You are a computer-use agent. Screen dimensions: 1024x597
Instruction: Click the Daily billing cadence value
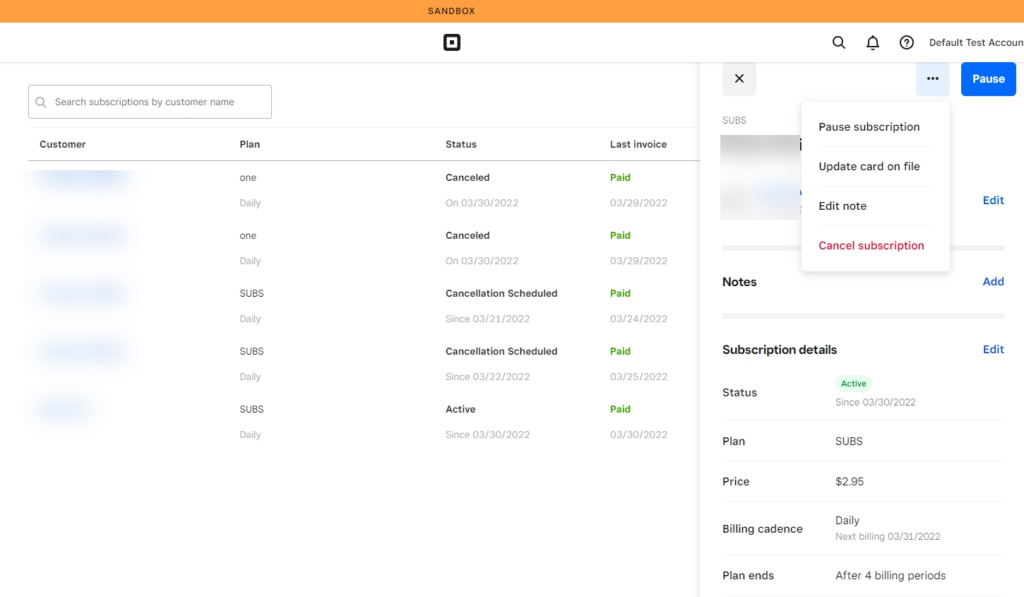(x=847, y=521)
